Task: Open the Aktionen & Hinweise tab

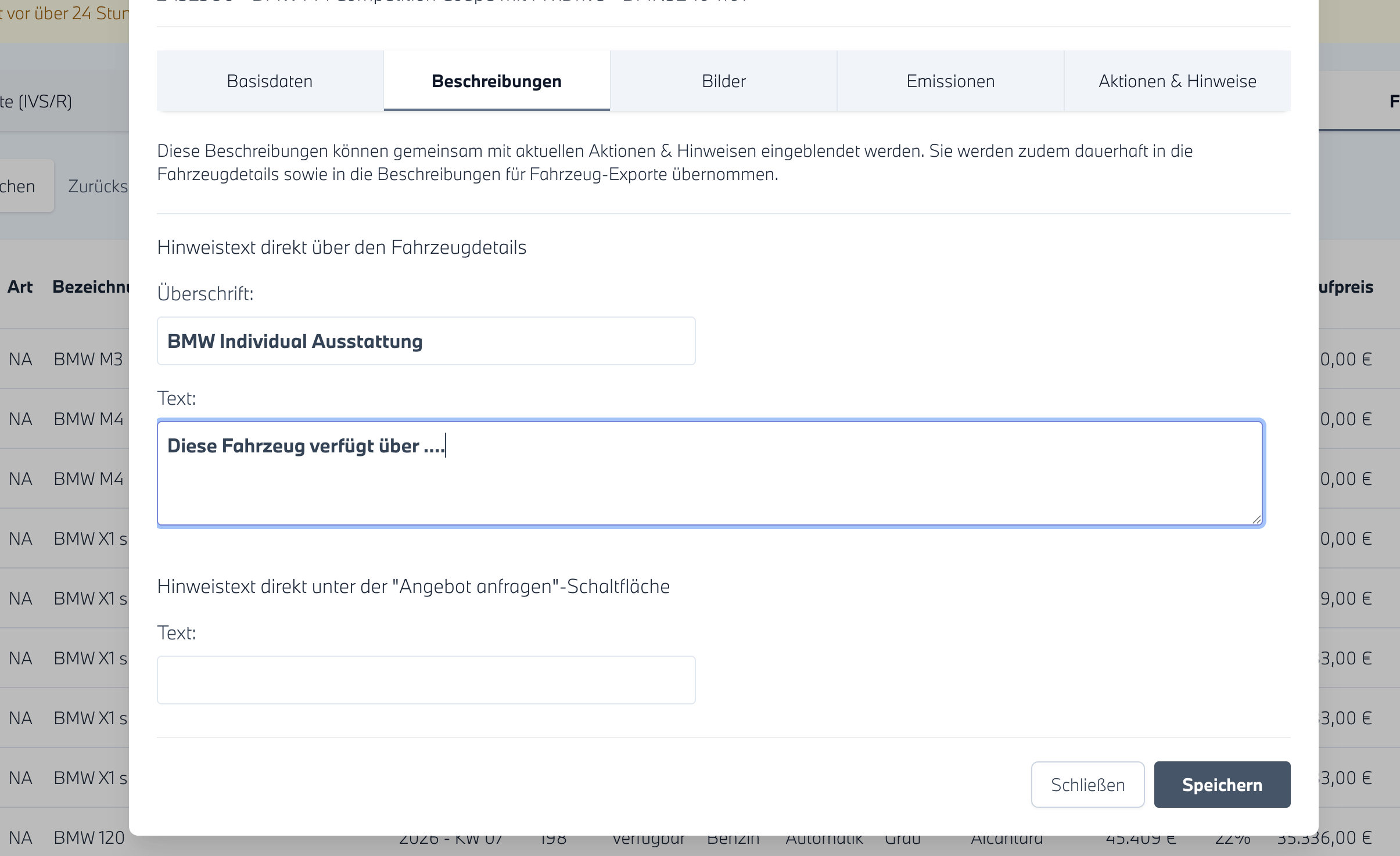Action: 1177,81
